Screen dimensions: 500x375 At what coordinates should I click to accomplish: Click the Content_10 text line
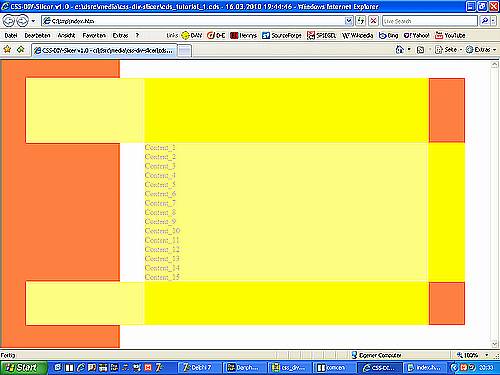pos(162,231)
